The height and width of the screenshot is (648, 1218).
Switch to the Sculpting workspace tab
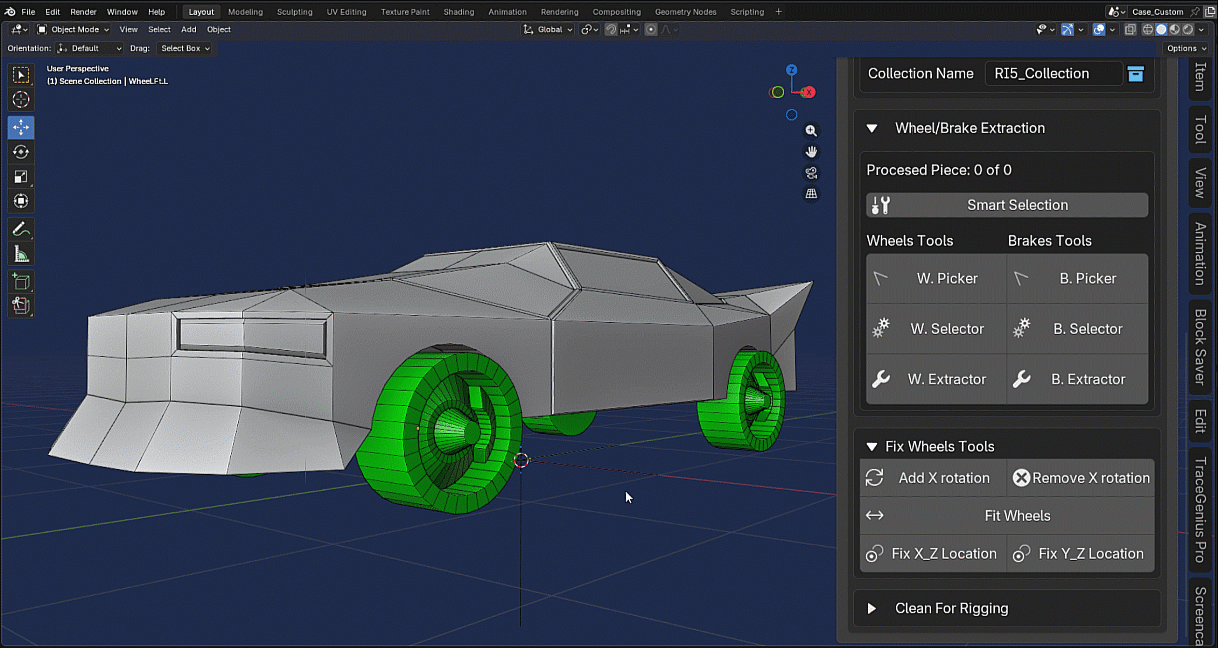click(294, 12)
